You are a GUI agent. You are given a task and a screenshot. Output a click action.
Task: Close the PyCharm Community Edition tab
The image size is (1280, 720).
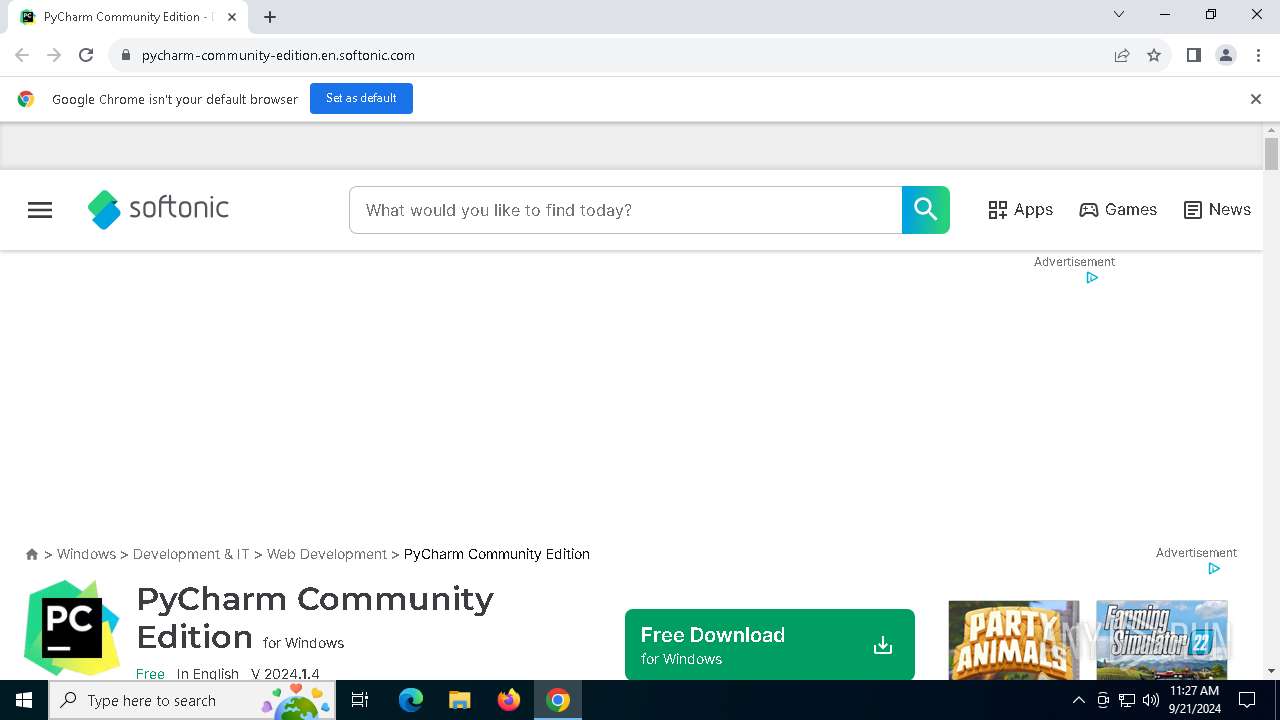point(232,17)
